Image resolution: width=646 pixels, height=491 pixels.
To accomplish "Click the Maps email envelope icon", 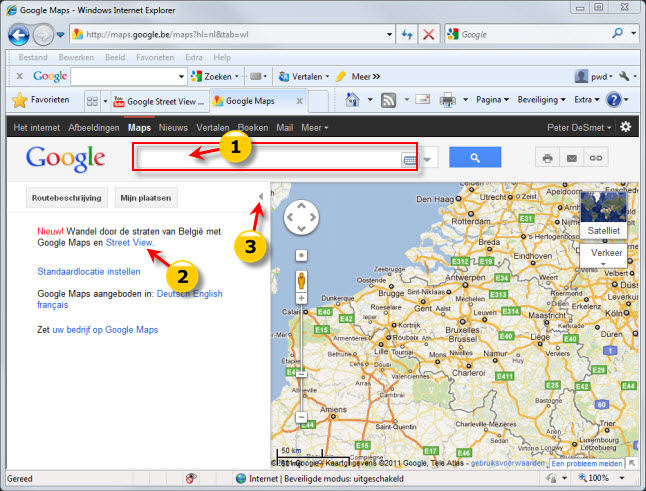I will pyautogui.click(x=571, y=158).
